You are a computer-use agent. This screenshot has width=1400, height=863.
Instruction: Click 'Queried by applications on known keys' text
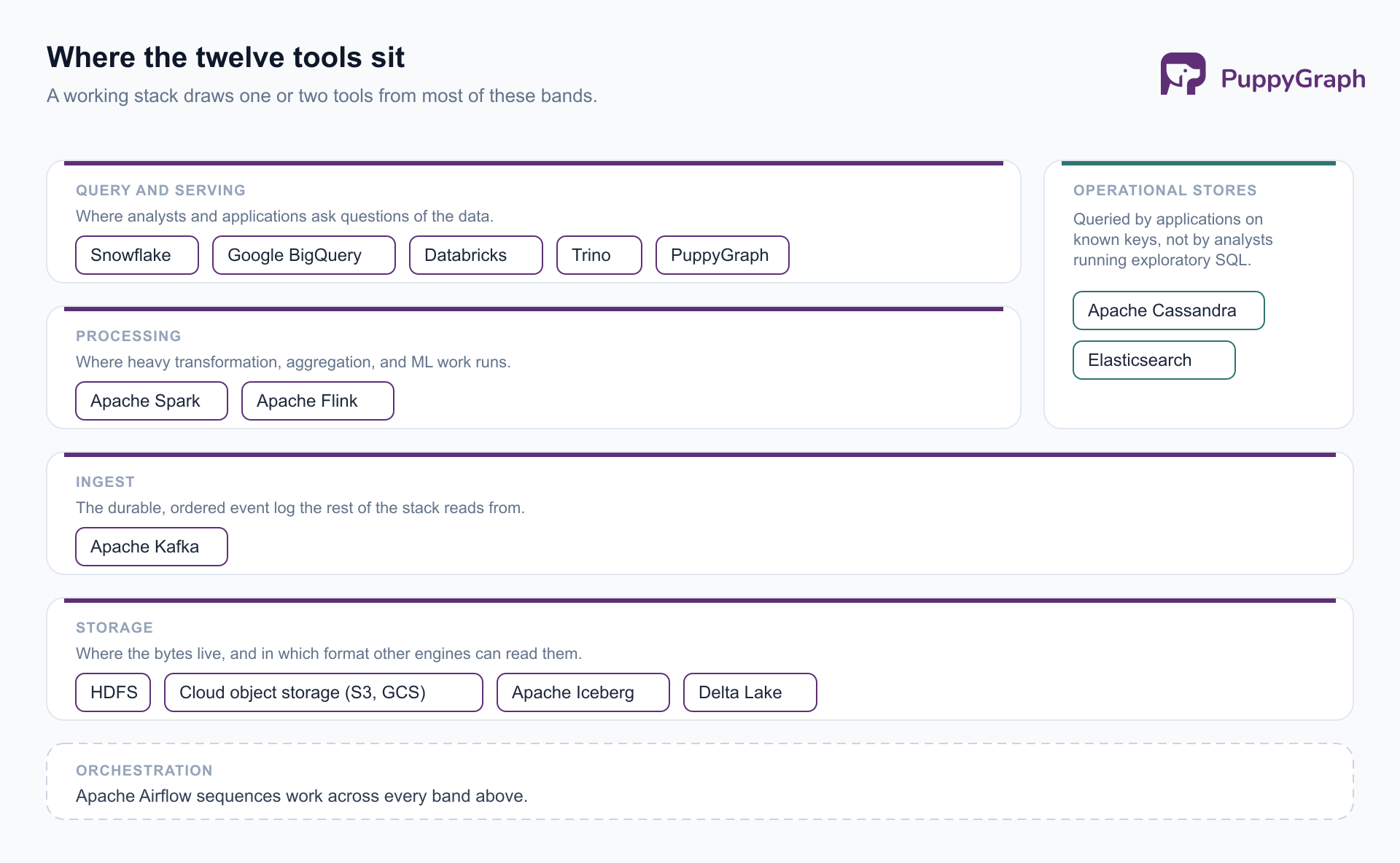click(1173, 240)
